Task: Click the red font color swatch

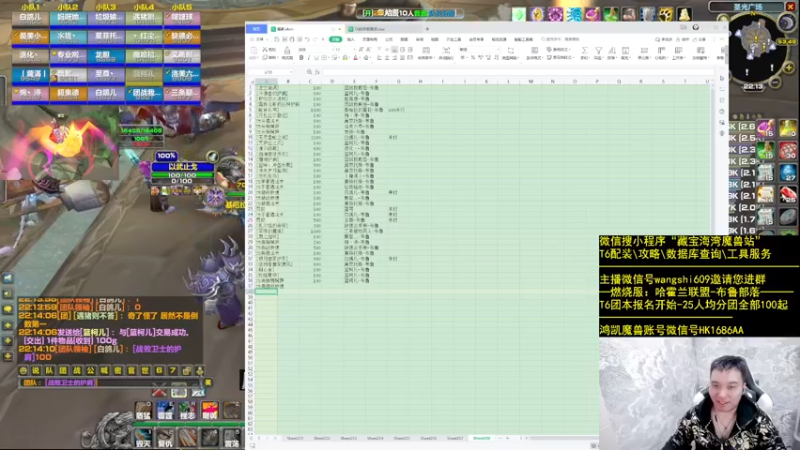Action: [356, 57]
